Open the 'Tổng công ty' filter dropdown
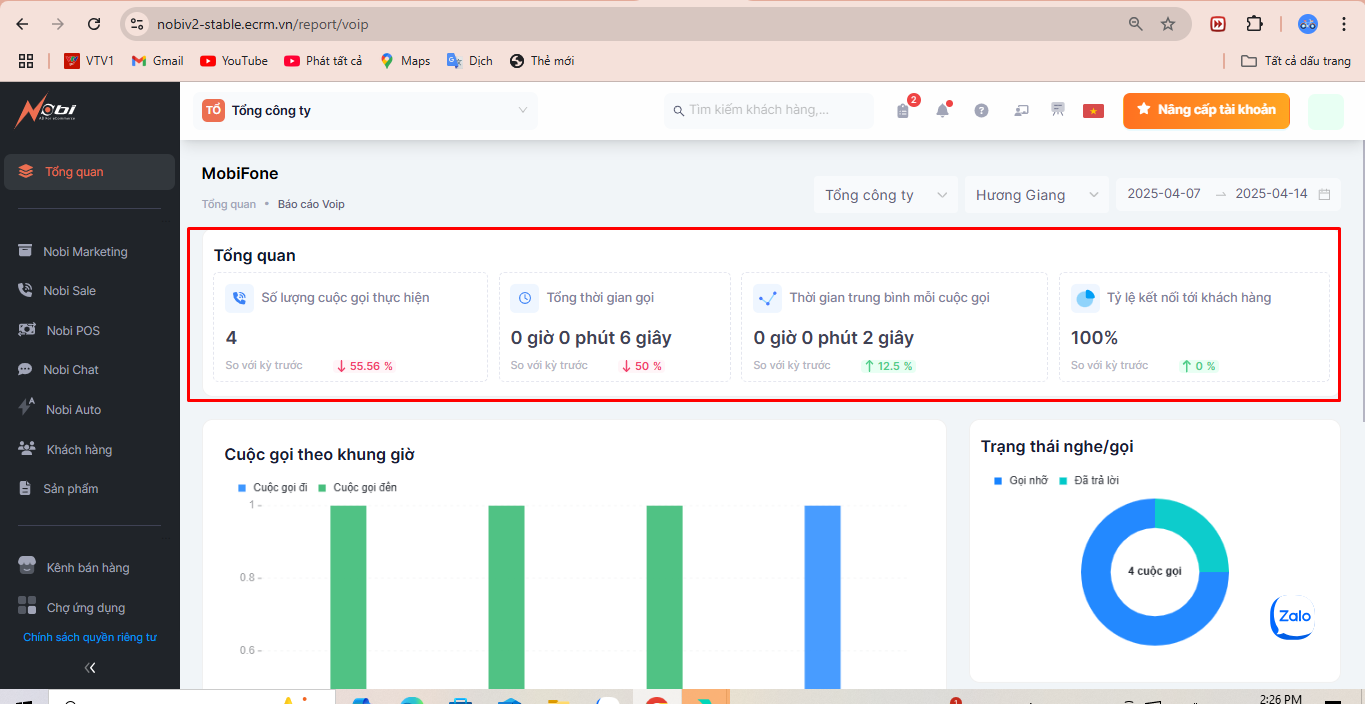 (885, 195)
